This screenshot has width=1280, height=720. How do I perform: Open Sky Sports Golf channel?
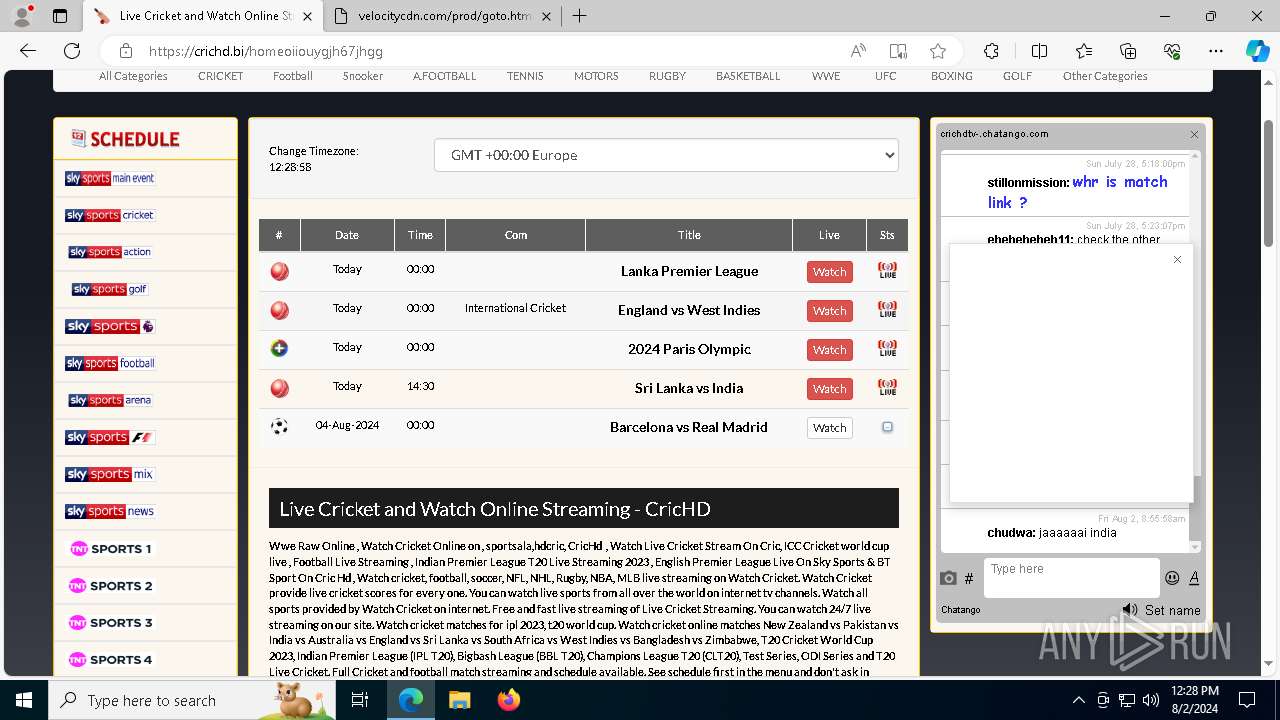[110, 289]
